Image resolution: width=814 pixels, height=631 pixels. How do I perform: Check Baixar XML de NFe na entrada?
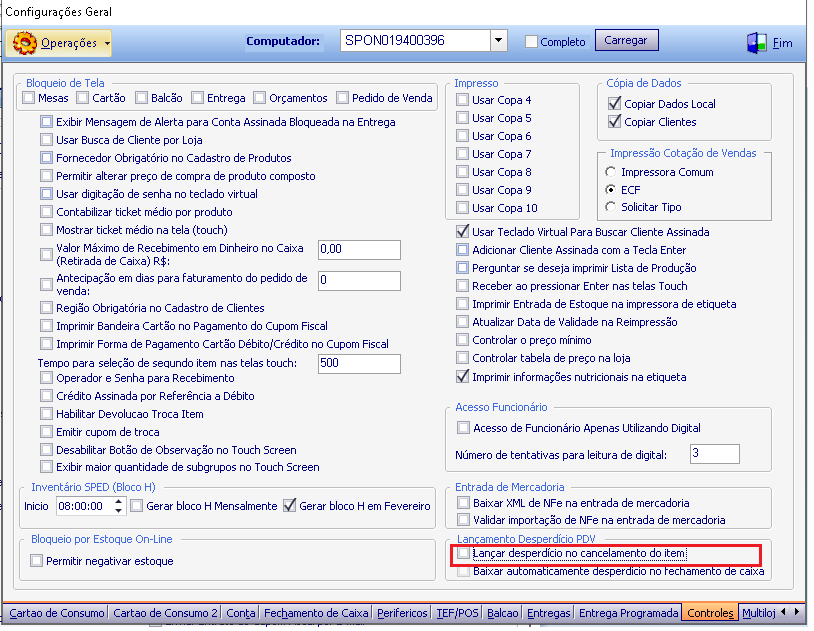[463, 503]
